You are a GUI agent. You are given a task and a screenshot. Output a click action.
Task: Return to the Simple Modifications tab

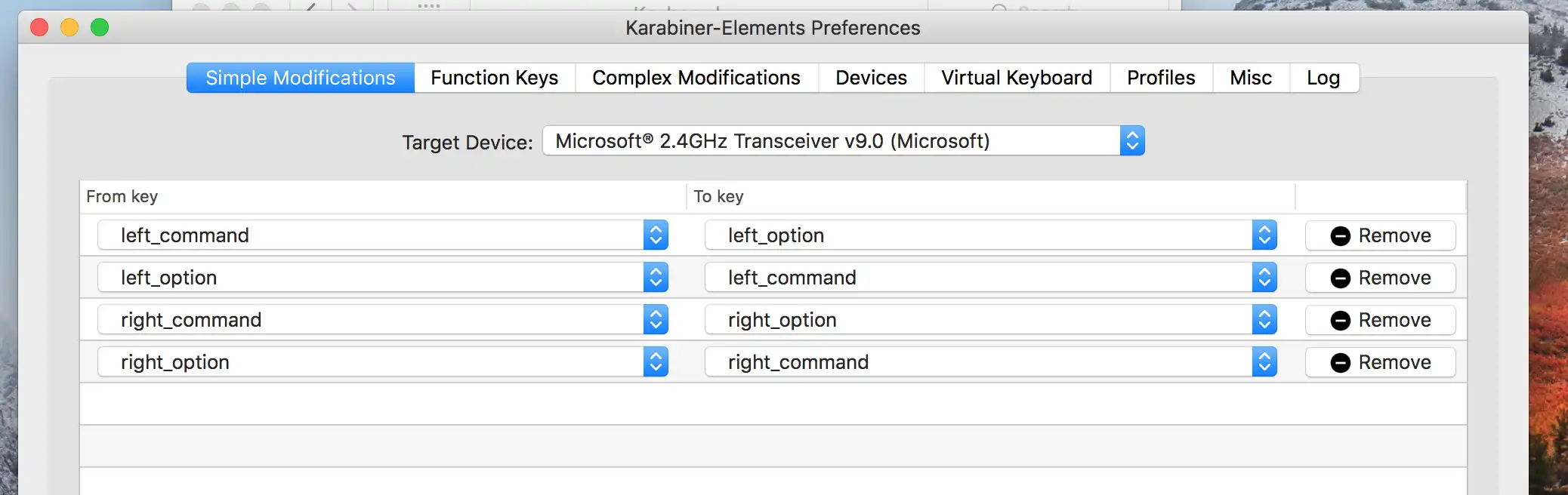(299, 78)
